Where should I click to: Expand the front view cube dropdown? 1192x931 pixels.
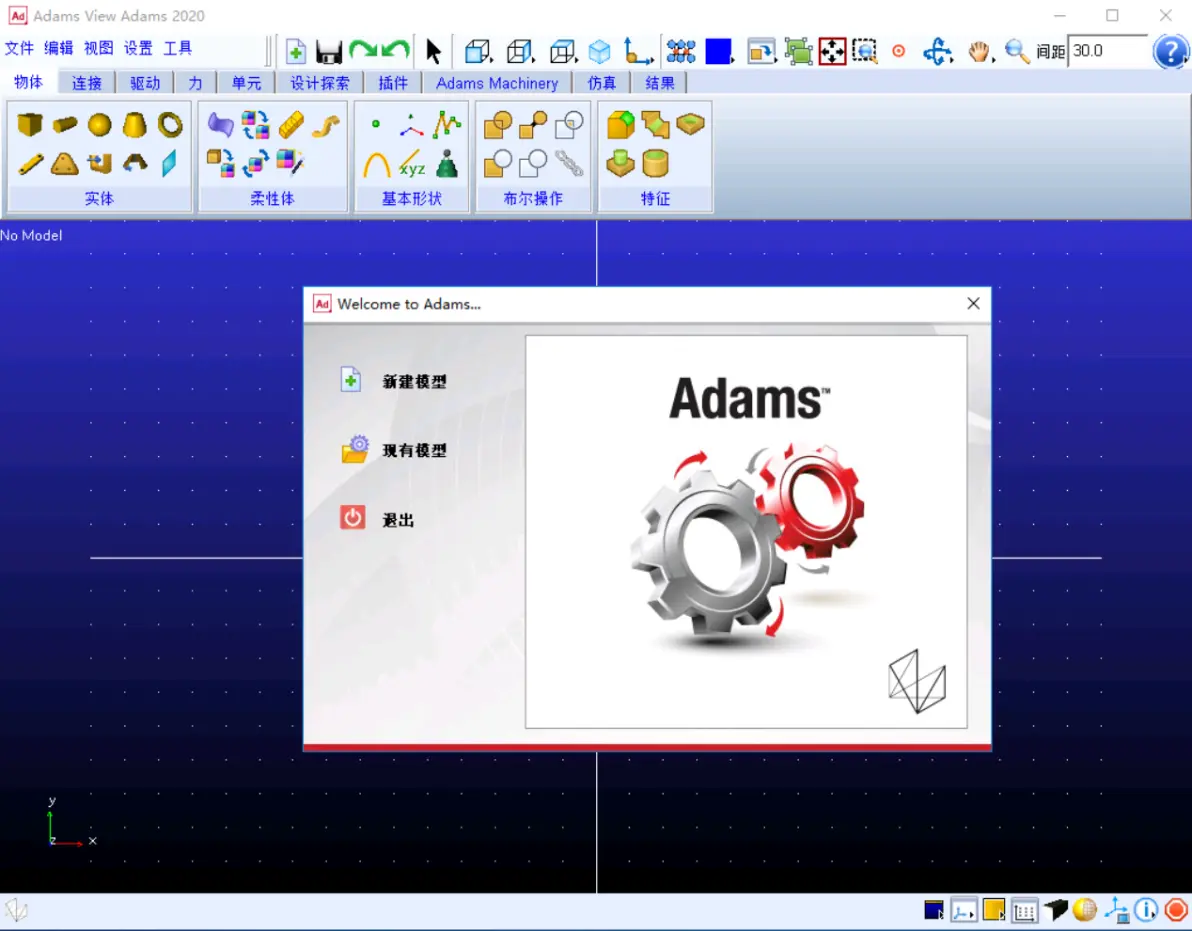tap(478, 52)
